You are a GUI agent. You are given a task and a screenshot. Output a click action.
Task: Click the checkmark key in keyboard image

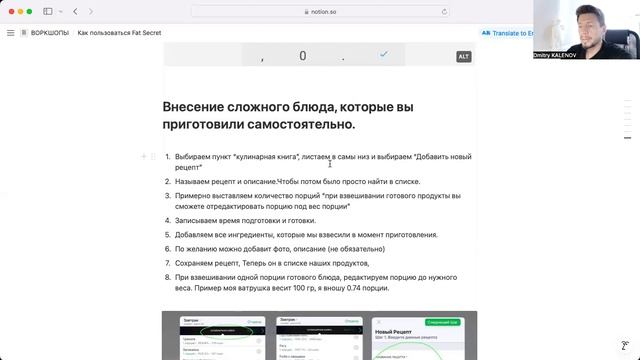[384, 54]
